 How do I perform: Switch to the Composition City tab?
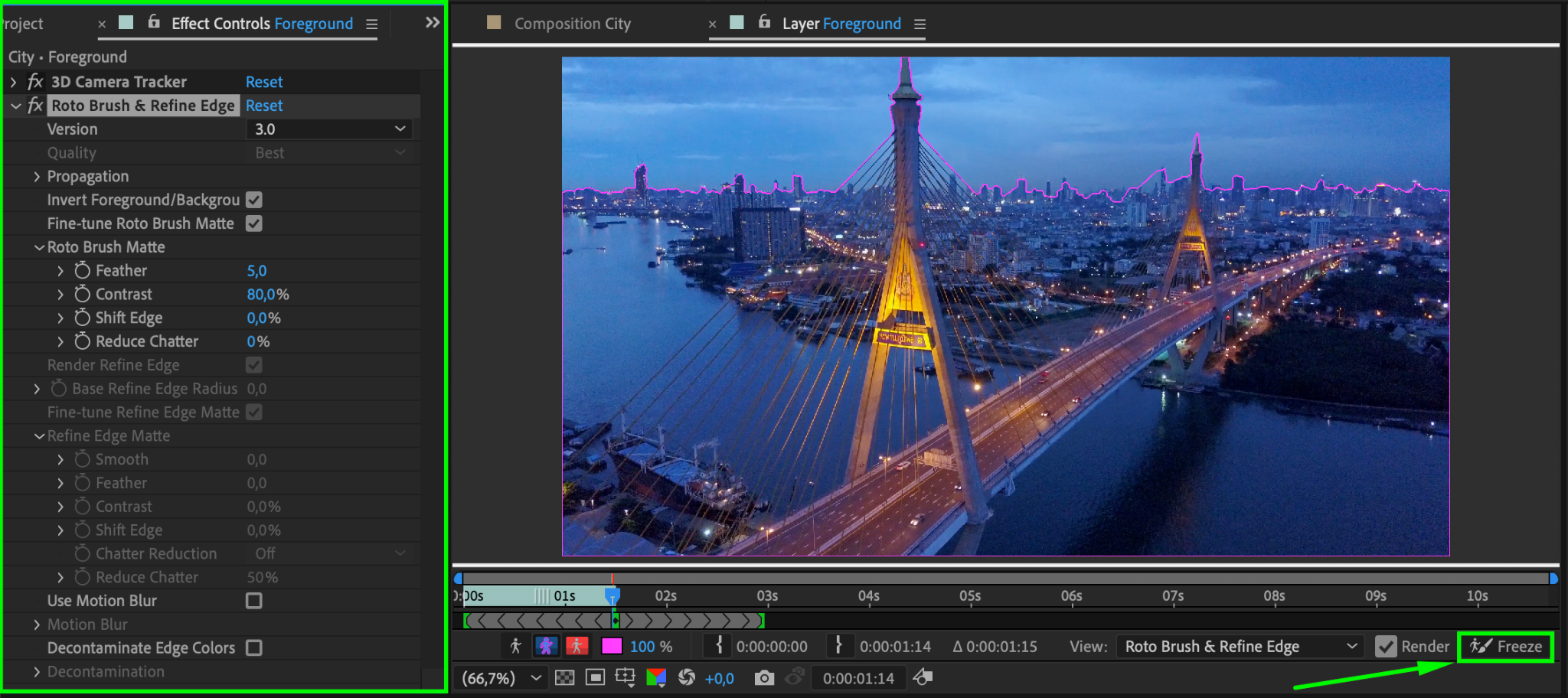coord(572,24)
